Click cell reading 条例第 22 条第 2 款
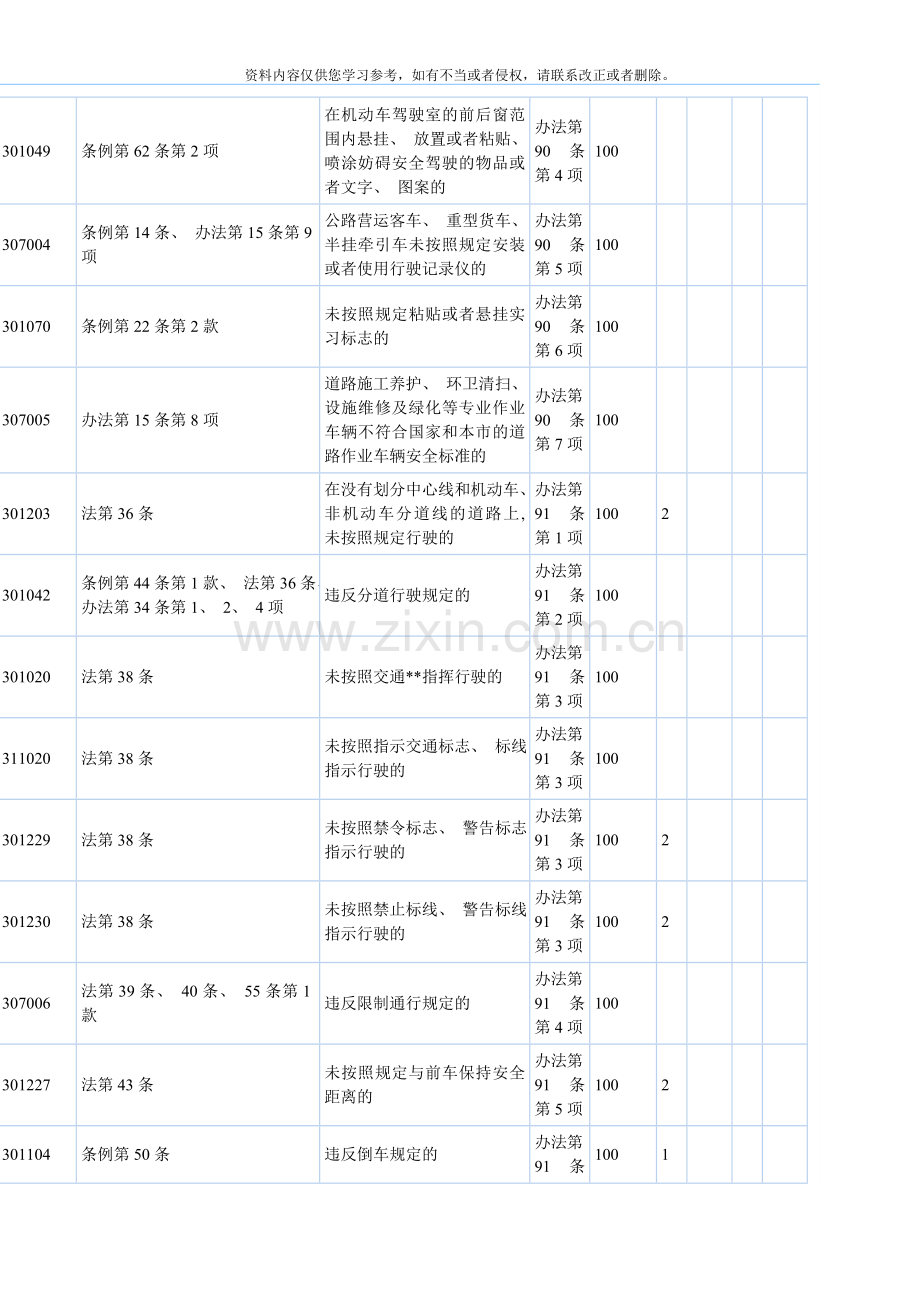 click(x=150, y=326)
